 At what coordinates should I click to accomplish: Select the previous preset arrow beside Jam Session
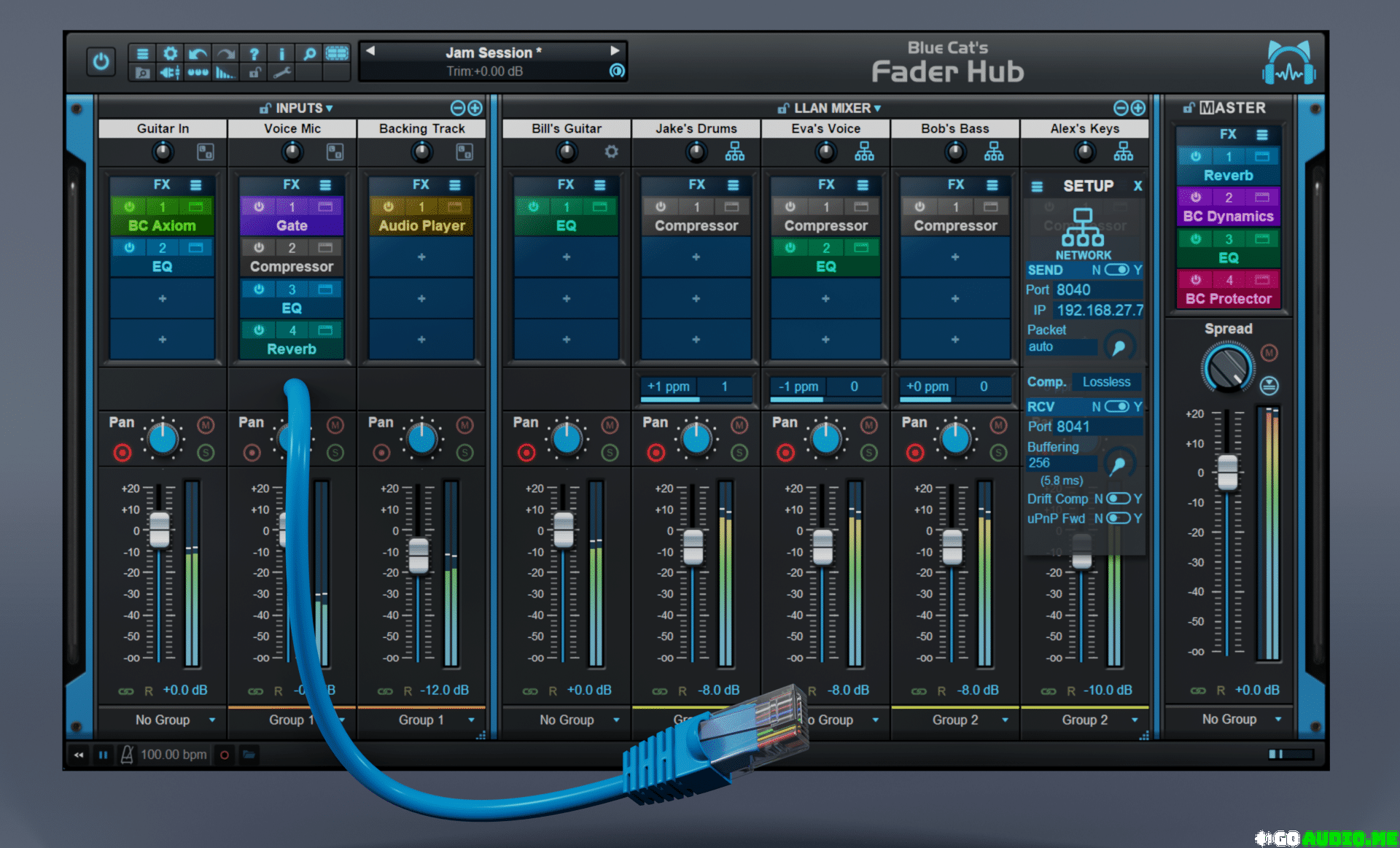tap(370, 50)
